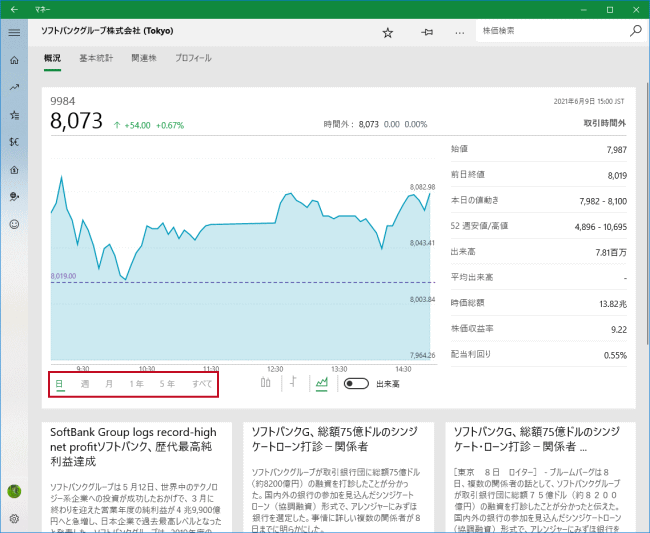Click the price 8,073
Screen dimensions: 650x533
point(76,121)
